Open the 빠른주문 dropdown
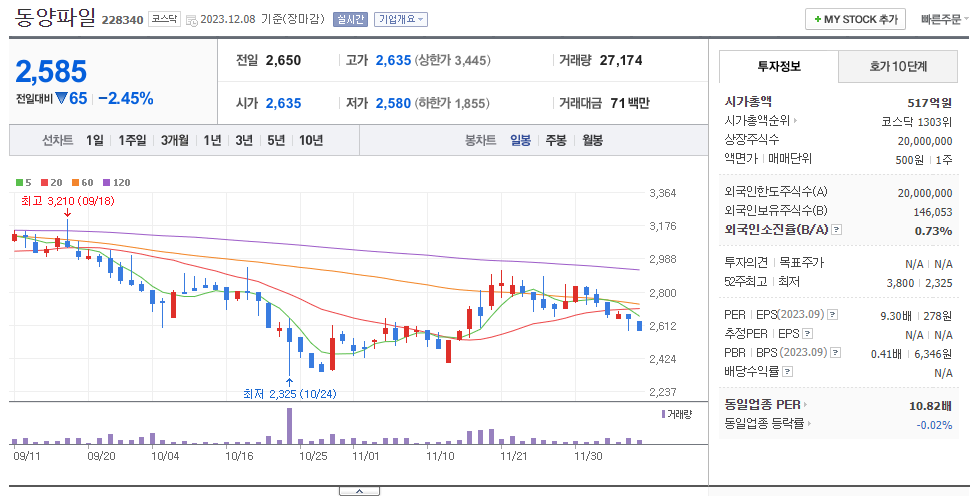The image size is (975, 496). click(x=944, y=19)
